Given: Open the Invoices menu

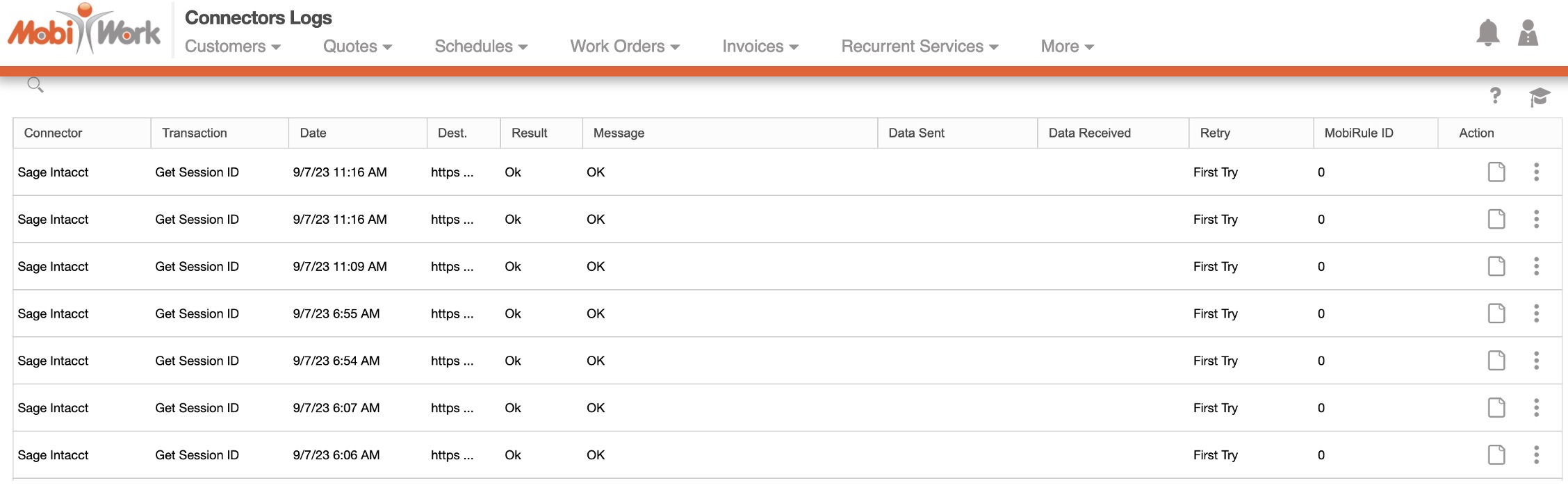Looking at the screenshot, I should point(760,47).
